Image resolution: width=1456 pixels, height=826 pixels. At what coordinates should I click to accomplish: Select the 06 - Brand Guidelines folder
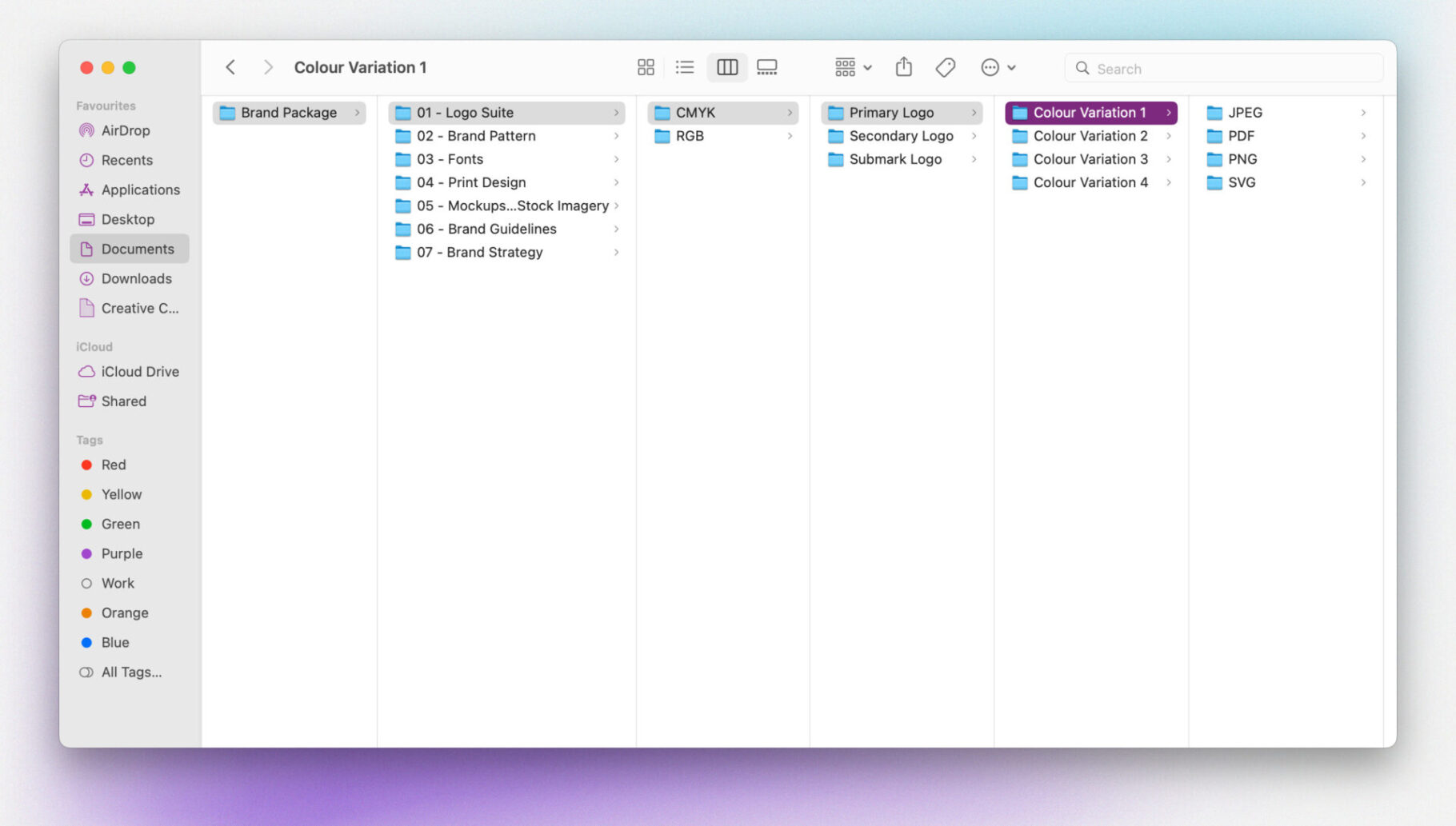pyautogui.click(x=507, y=229)
